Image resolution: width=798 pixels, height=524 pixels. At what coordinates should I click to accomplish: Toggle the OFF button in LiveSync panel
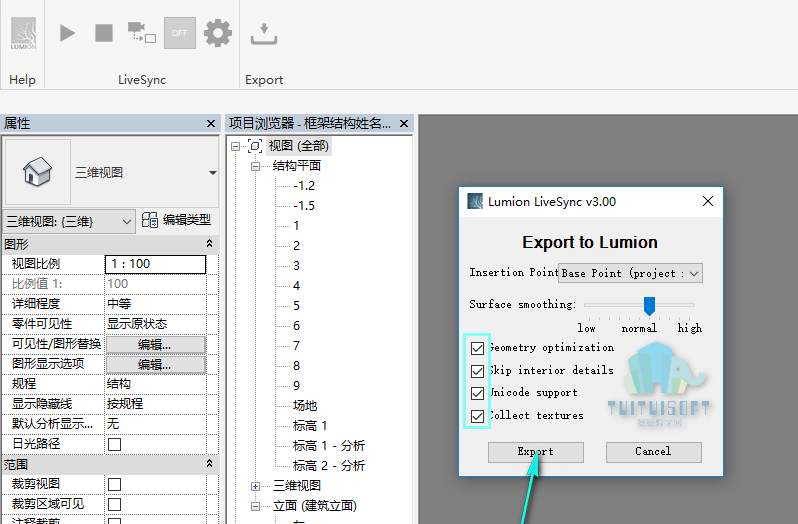[x=180, y=33]
